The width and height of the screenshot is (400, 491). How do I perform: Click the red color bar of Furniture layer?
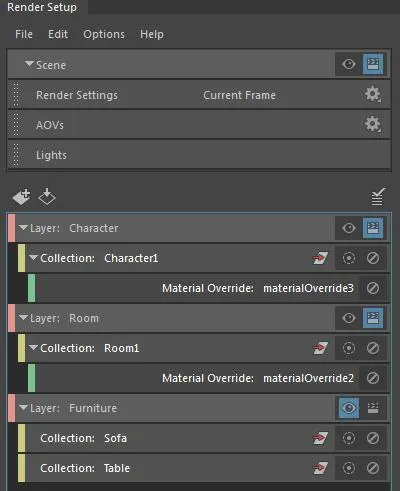point(12,408)
